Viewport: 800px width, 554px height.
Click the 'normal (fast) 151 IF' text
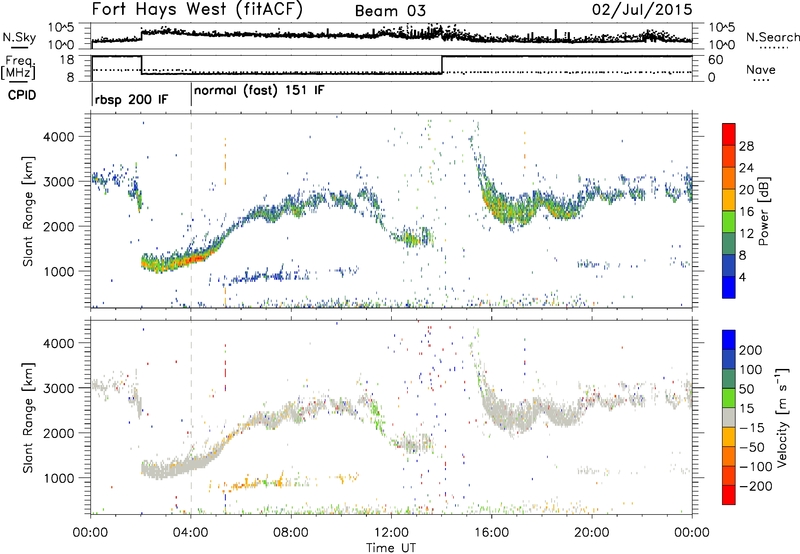point(259,91)
